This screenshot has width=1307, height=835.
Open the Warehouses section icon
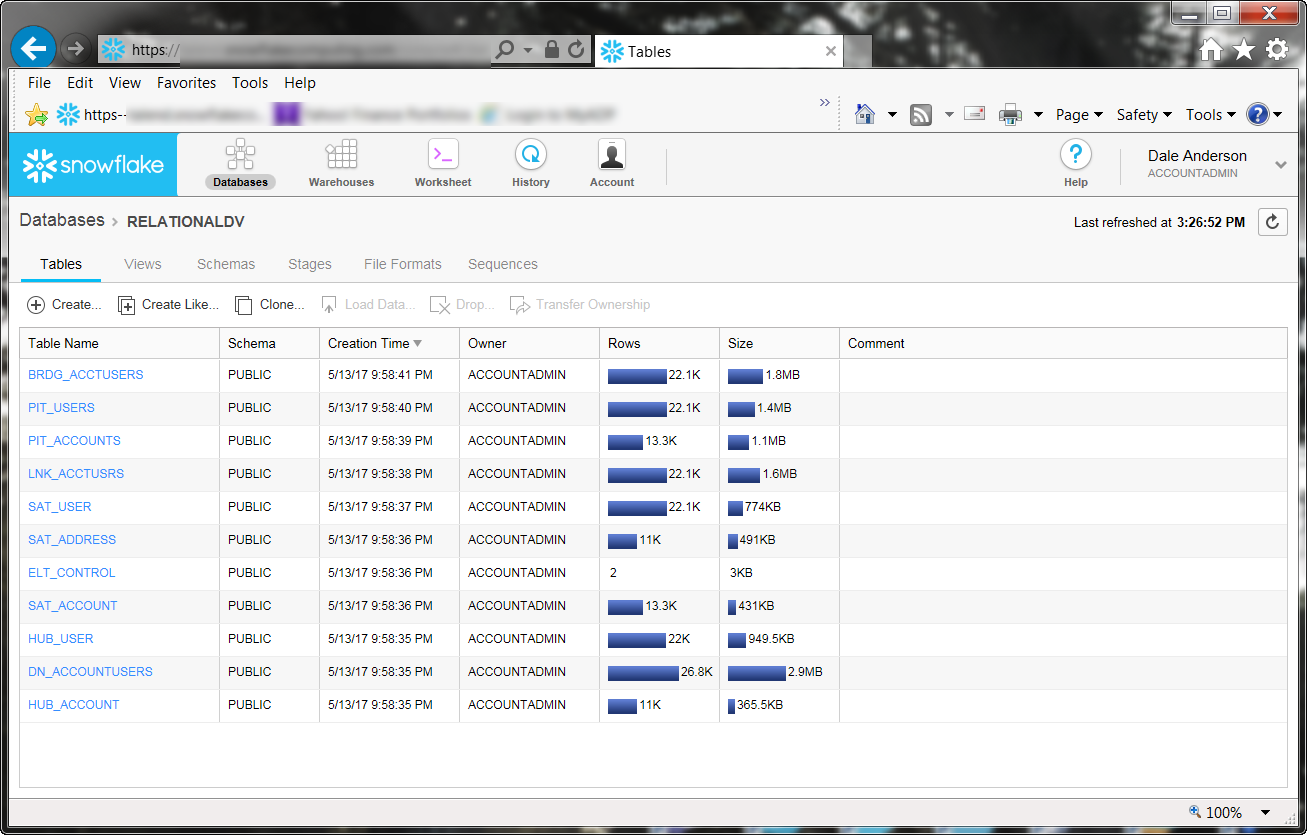(x=341, y=156)
